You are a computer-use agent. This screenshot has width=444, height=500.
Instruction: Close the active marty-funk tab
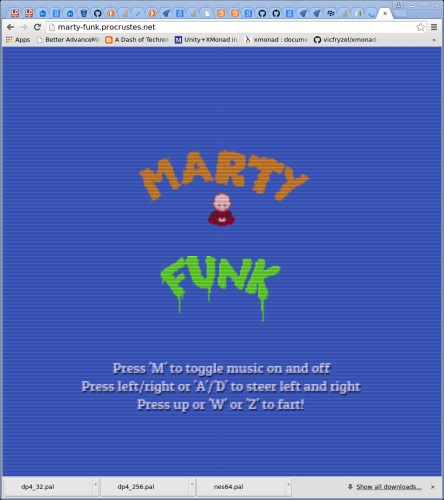pyautogui.click(x=385, y=13)
